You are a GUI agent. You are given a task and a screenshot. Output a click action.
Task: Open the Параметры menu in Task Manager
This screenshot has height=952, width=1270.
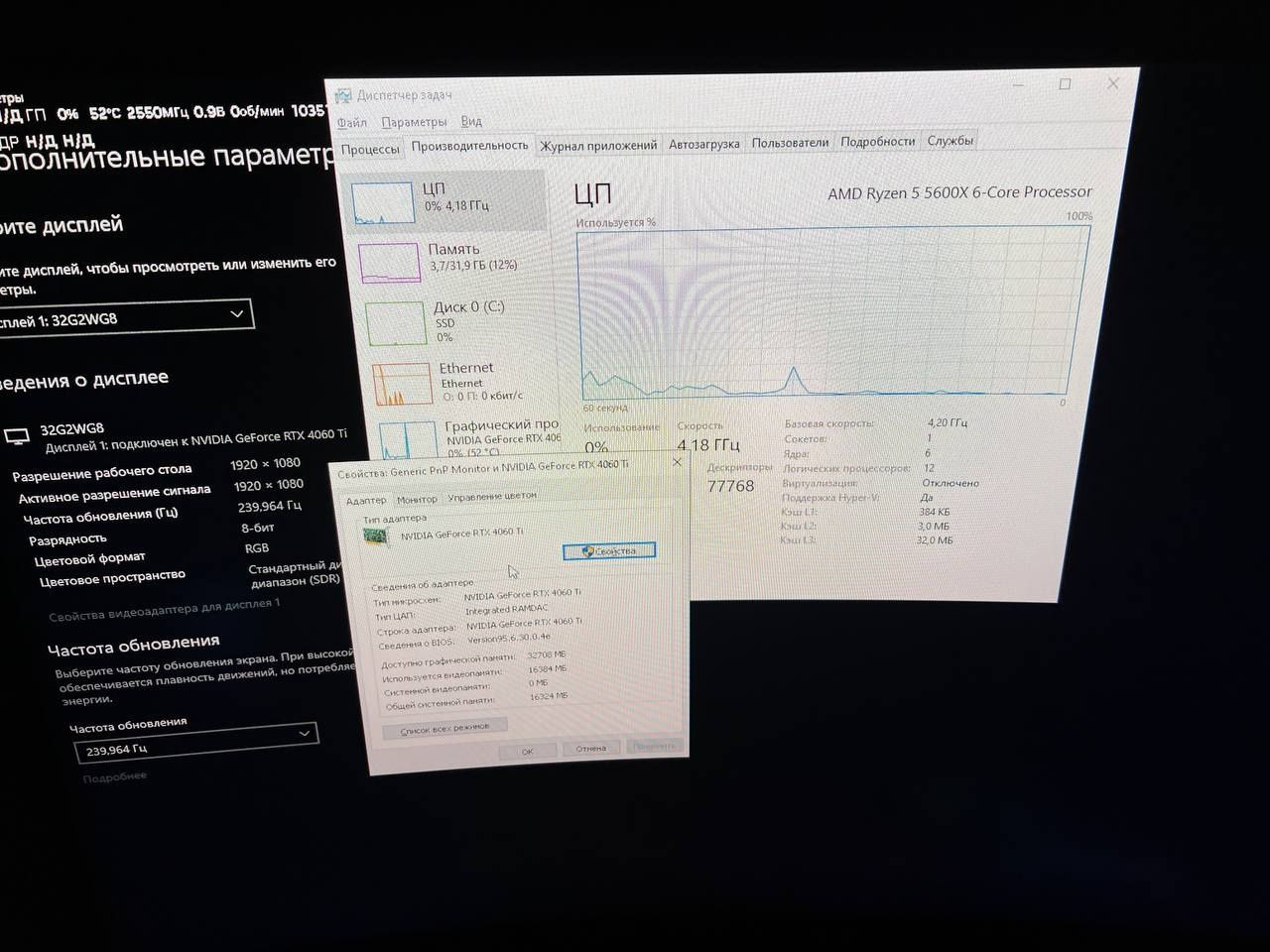tap(414, 122)
